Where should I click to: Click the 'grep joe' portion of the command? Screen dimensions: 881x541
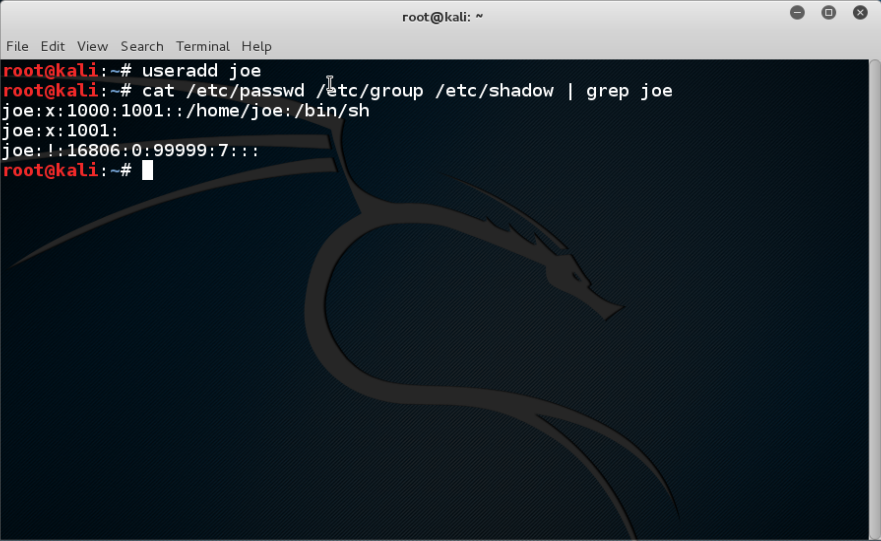click(x=629, y=91)
